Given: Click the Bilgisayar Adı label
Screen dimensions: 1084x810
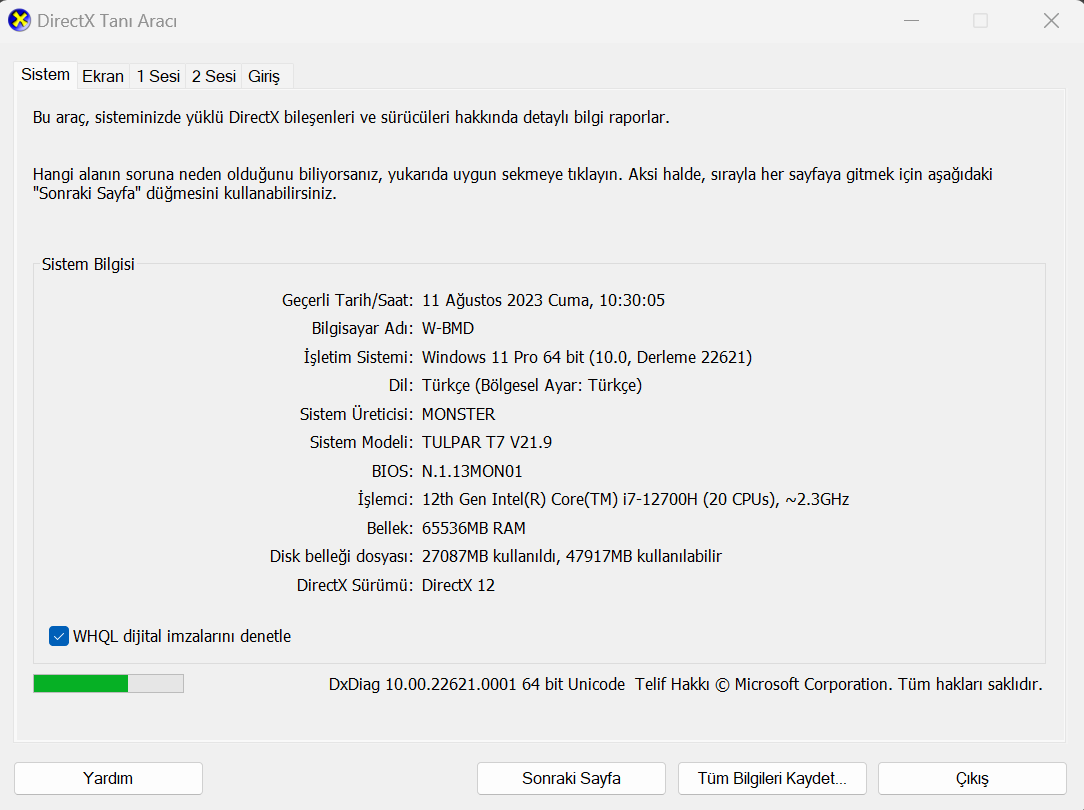Looking at the screenshot, I should click(x=362, y=328).
